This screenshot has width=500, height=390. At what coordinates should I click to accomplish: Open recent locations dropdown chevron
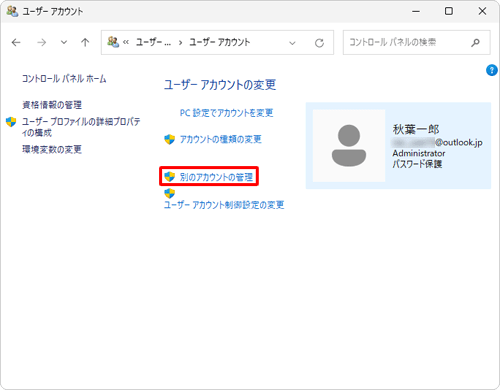click(x=64, y=42)
